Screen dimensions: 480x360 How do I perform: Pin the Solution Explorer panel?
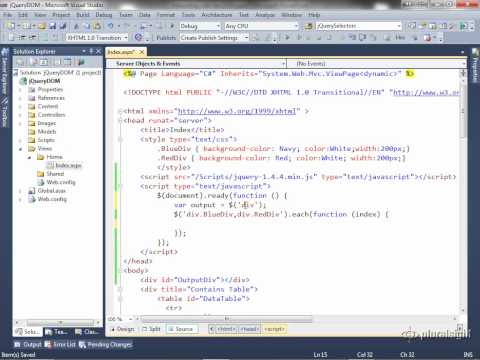tap(91, 51)
